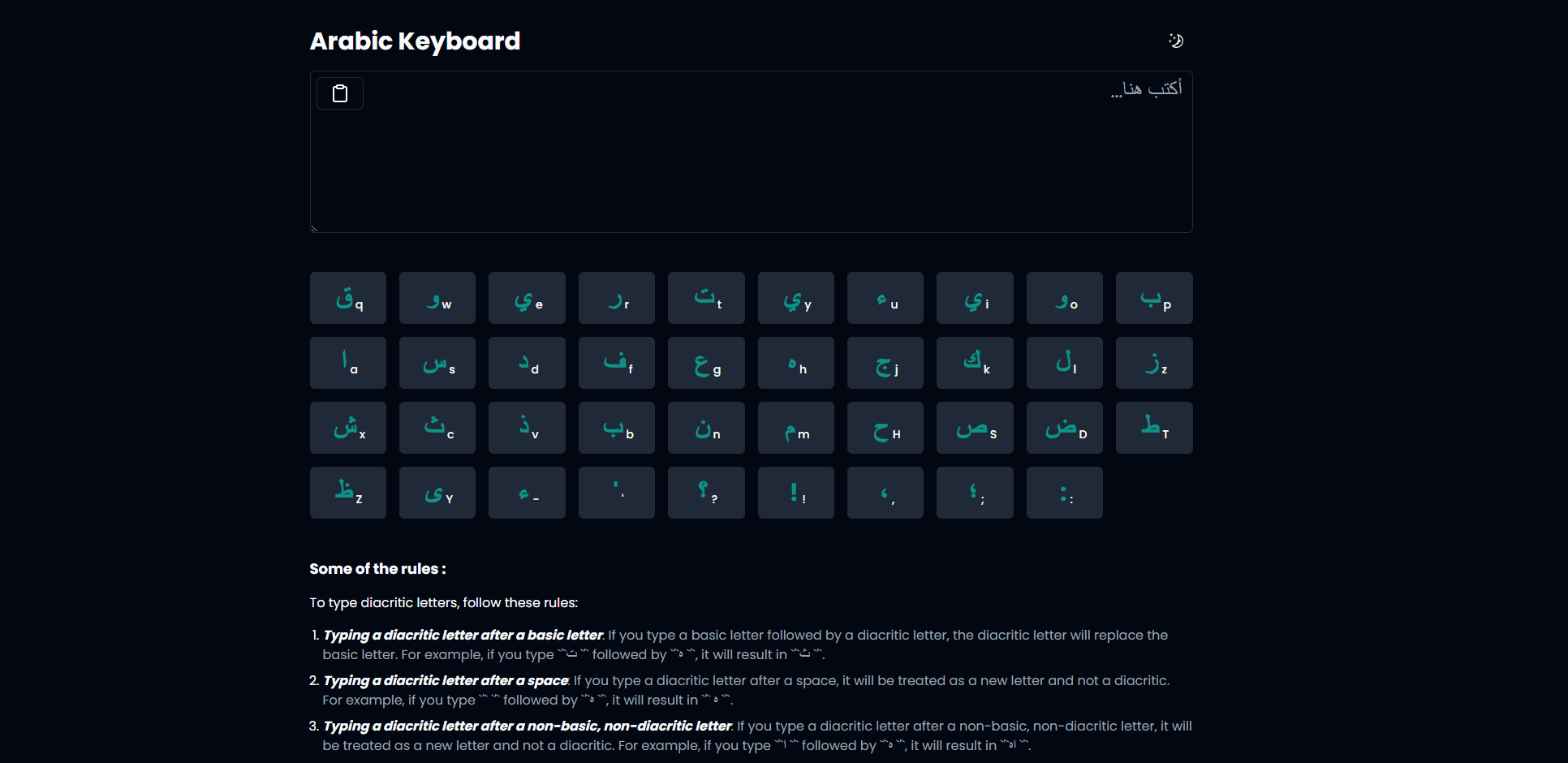The width and height of the screenshot is (1568, 763).
Task: Click 'Typing a diacritic letter after a space' rule
Action: [x=446, y=681]
